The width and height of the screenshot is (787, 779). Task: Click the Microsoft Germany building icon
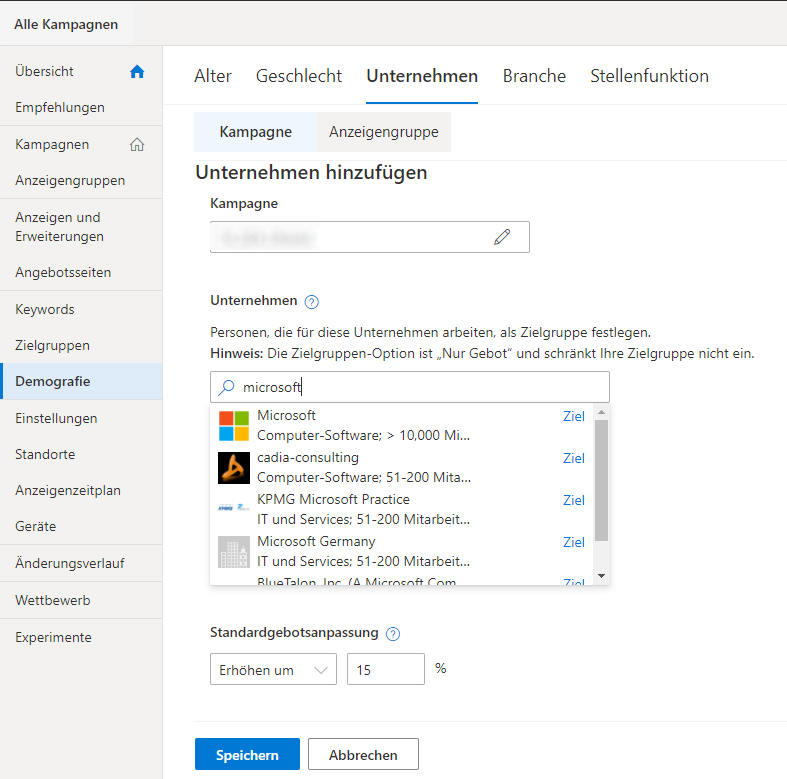pos(234,552)
